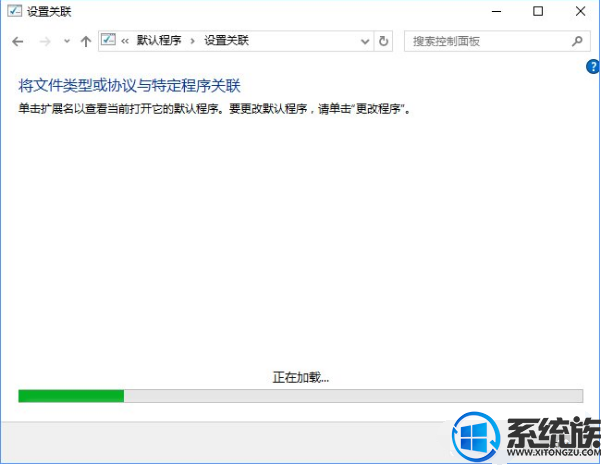Click the address bar control panel icon
601x465 pixels.
pos(108,40)
